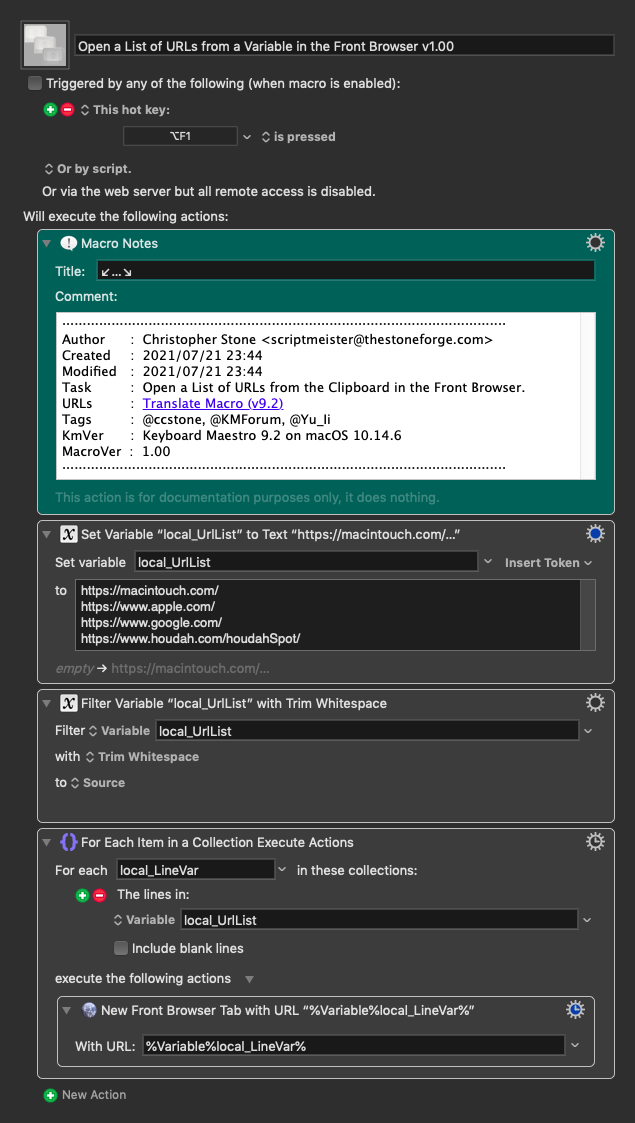
Task: Edit Filter variable field 'local_UrlList'
Action: tap(367, 731)
